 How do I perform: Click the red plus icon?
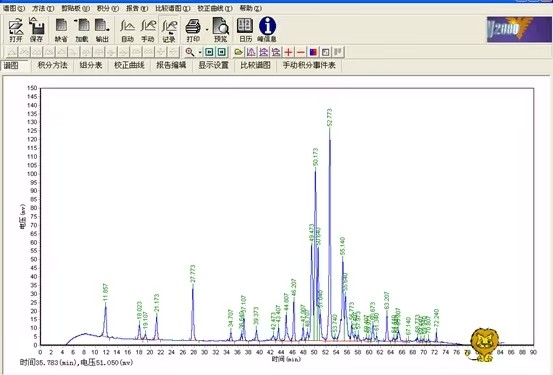pos(288,52)
